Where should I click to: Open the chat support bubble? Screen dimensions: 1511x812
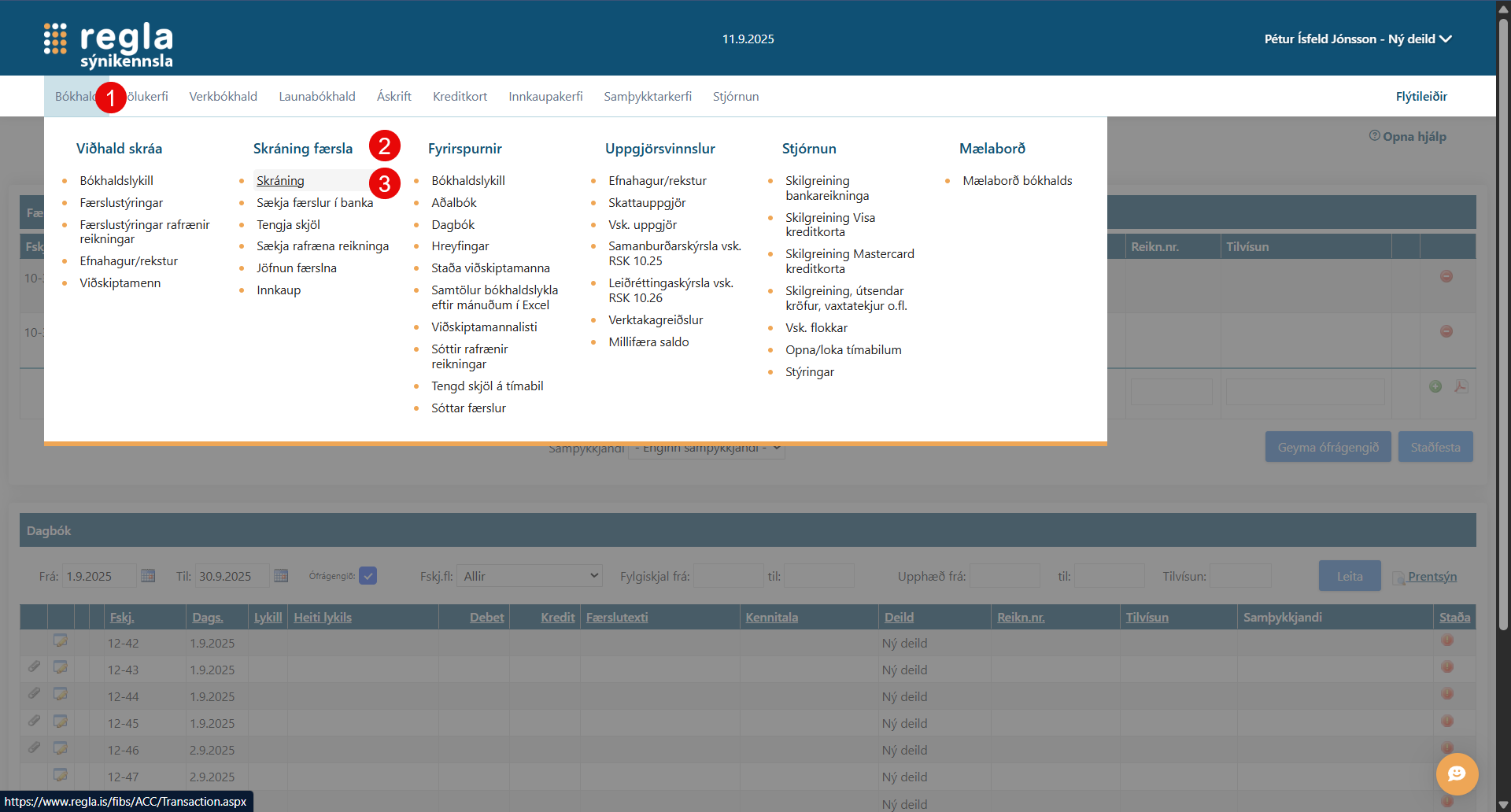tap(1457, 774)
